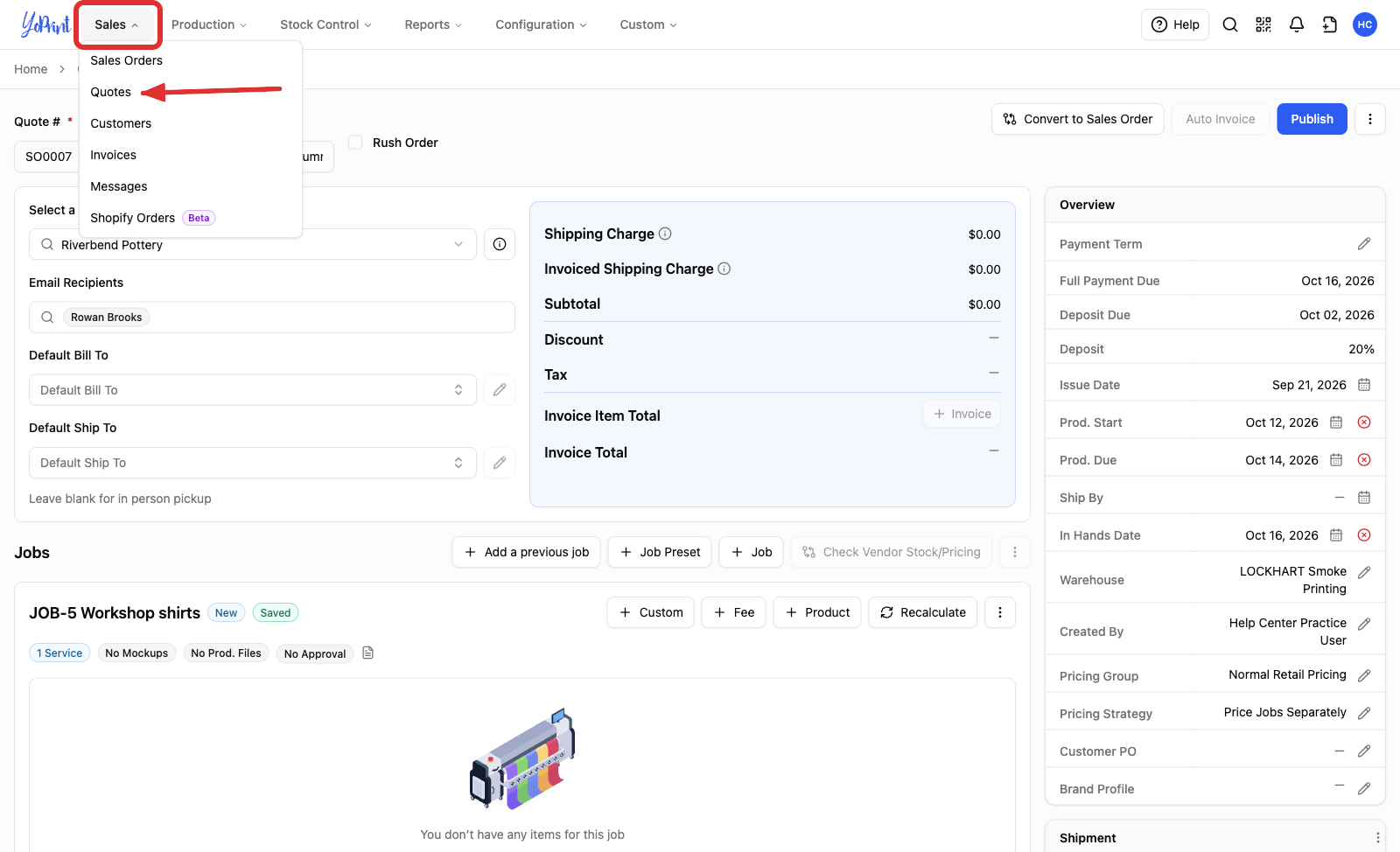Edit the Payment Term pencil icon
Viewport: 1400px width, 852px height.
pyautogui.click(x=1364, y=244)
